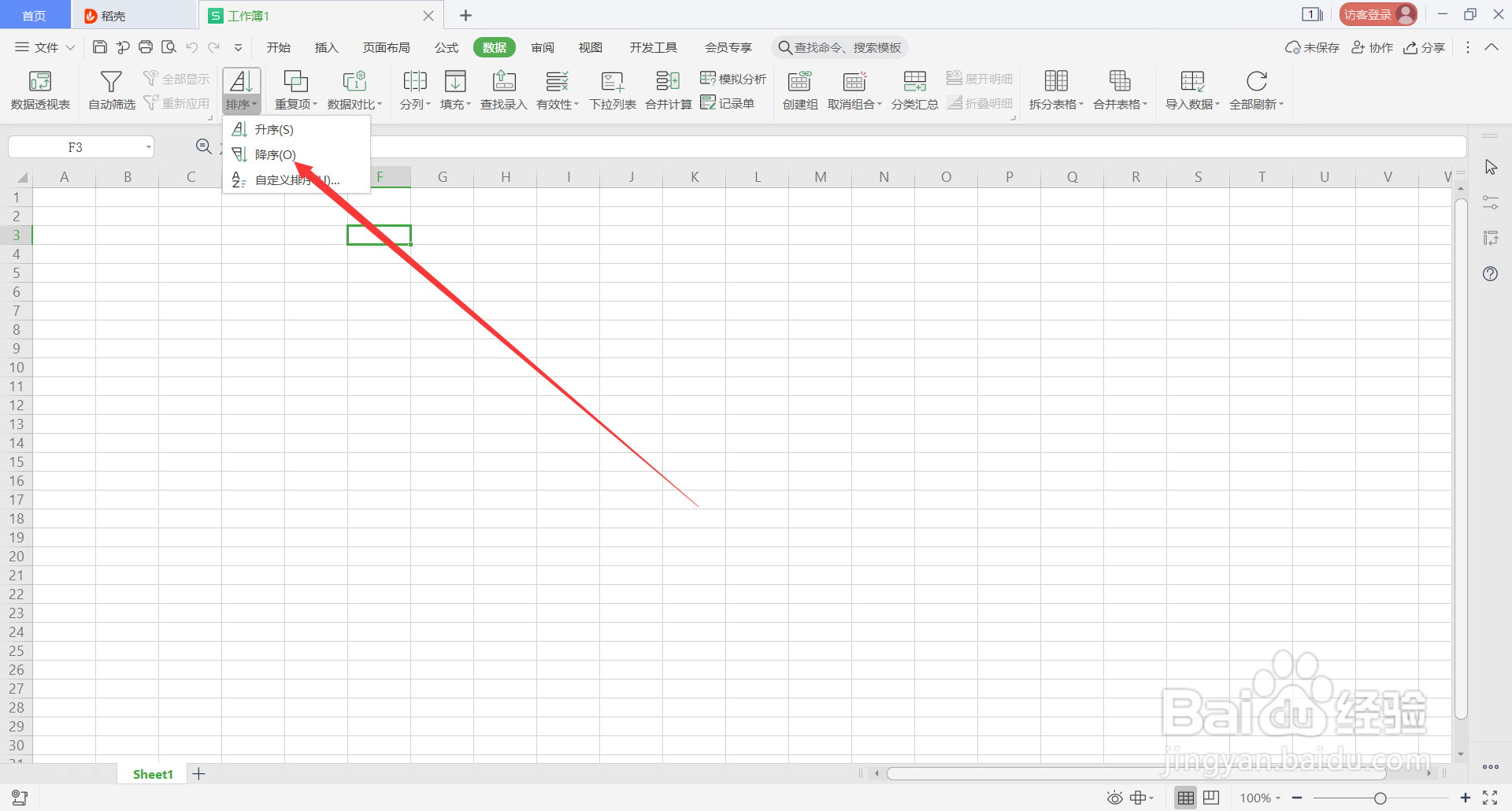Select the Sheet1 sheet tab

pos(153,774)
